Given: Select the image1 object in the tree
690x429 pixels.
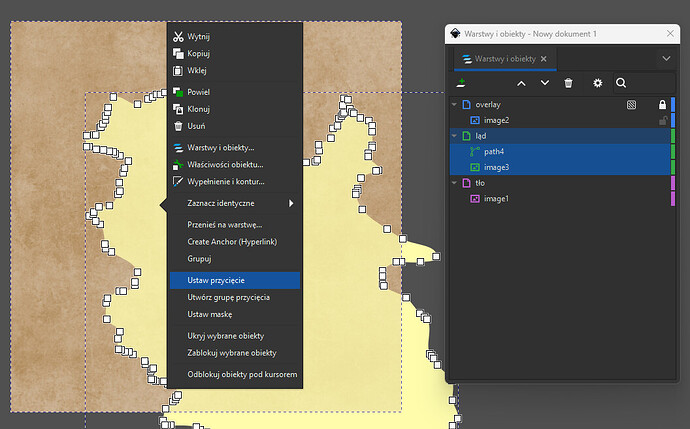Looking at the screenshot, I should [x=496, y=199].
